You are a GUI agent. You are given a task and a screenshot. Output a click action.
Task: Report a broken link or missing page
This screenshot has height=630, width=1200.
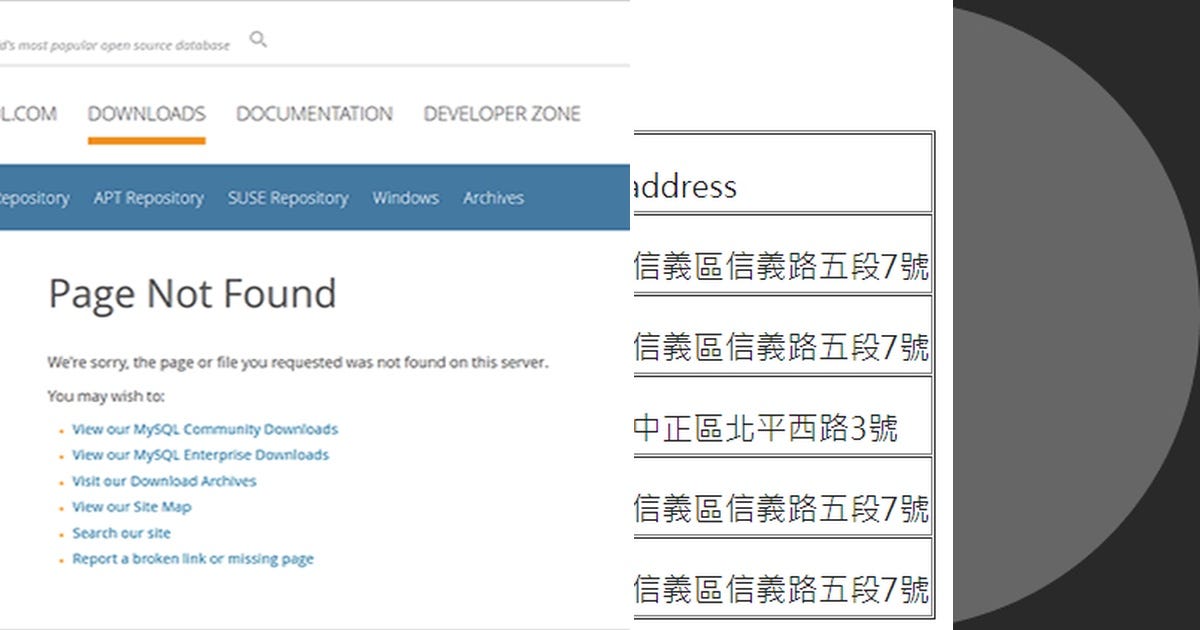click(x=193, y=558)
